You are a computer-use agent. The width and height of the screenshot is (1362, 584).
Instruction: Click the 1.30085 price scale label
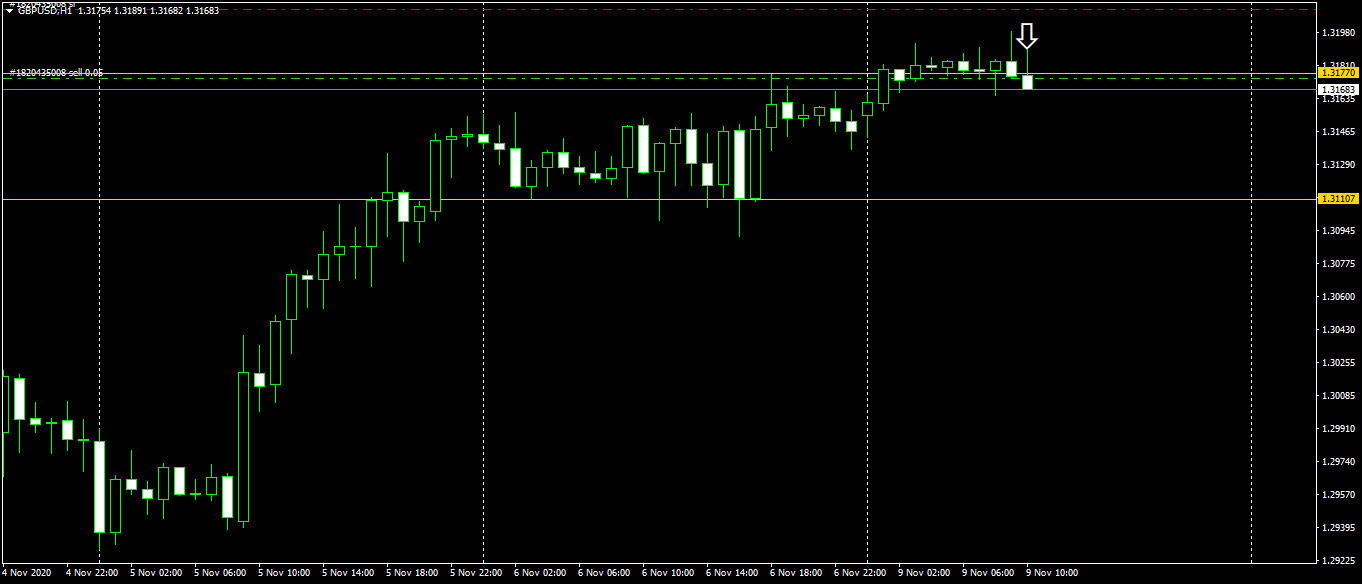(1338, 395)
